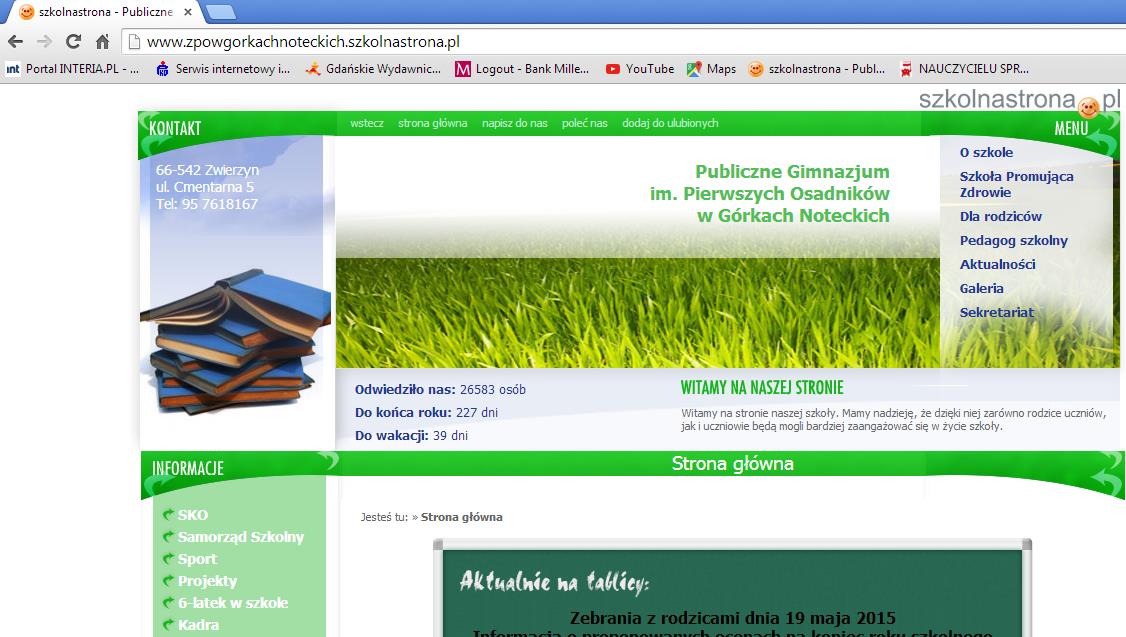The width and height of the screenshot is (1126, 637).
Task: Click the INFORMACJE panel header
Action: tap(188, 468)
